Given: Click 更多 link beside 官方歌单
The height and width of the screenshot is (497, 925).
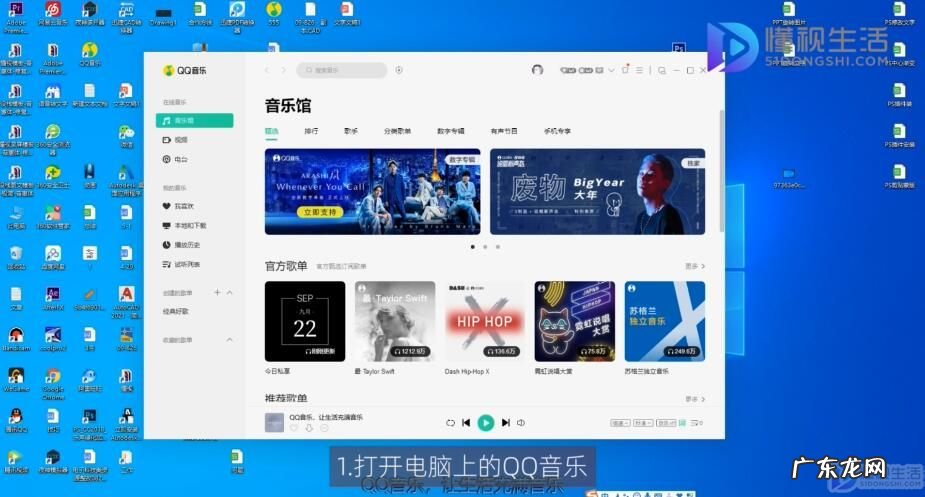Looking at the screenshot, I should click(x=694, y=266).
